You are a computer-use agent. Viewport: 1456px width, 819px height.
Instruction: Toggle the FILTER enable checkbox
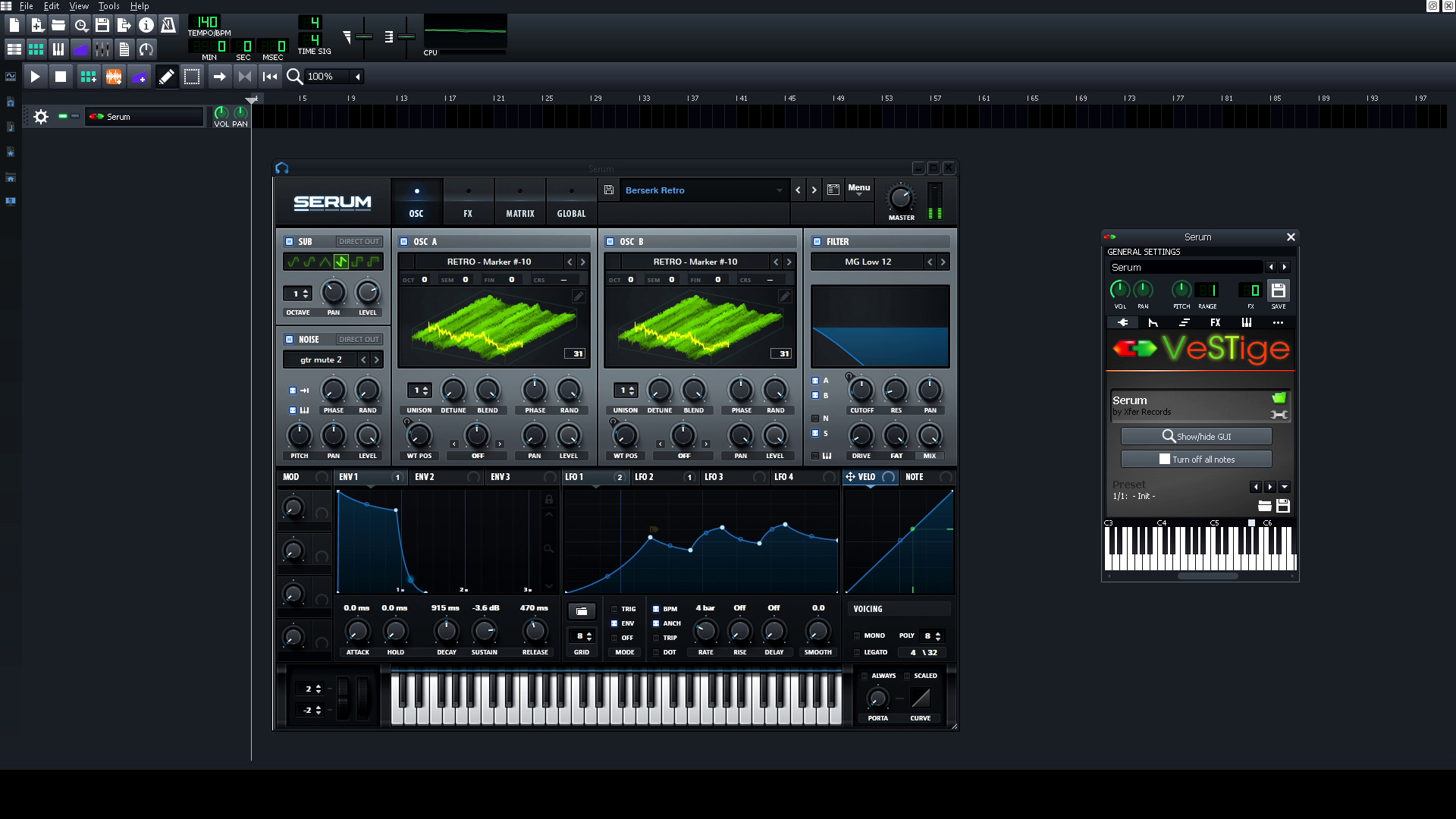point(817,242)
